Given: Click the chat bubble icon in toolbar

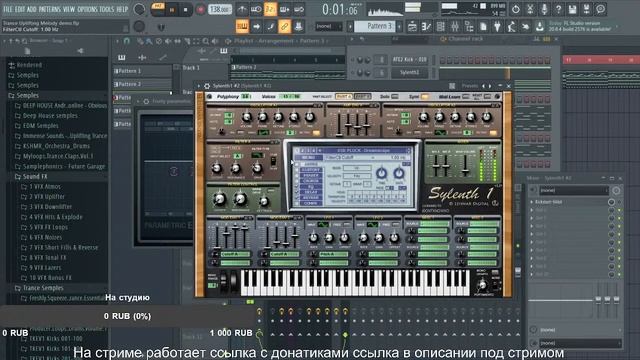Looking at the screenshot, I should [600, 9].
